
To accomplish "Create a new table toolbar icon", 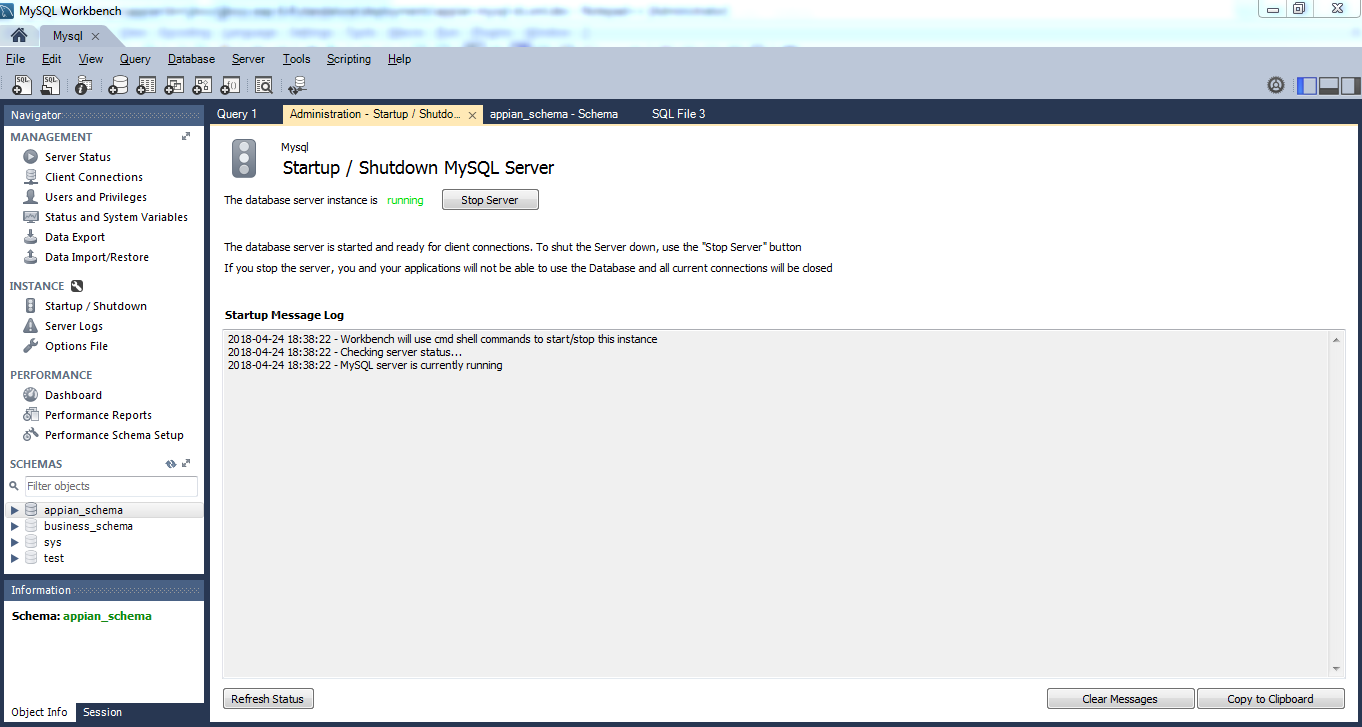I will click(x=146, y=85).
